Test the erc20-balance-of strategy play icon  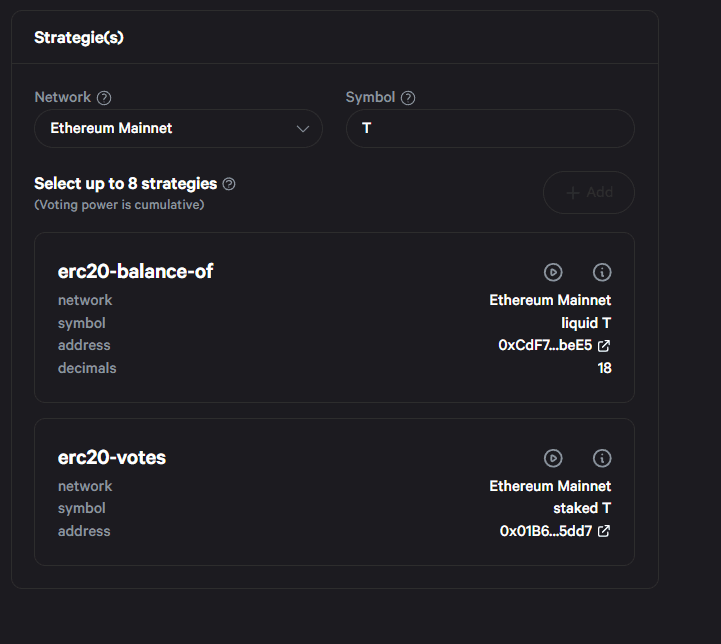point(553,272)
